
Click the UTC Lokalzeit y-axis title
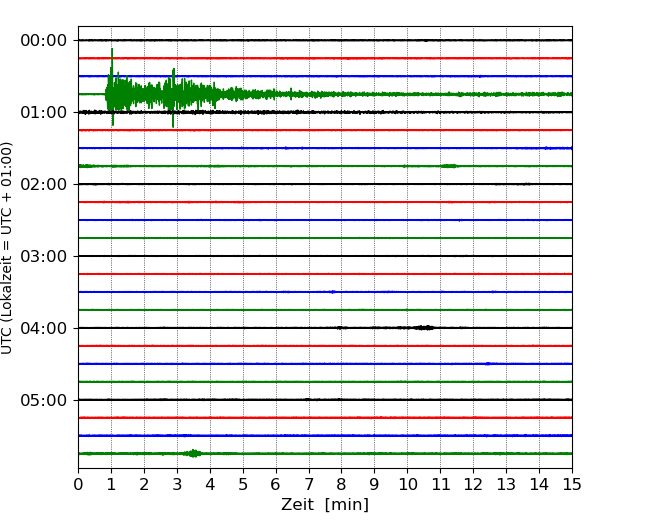pos(8,247)
